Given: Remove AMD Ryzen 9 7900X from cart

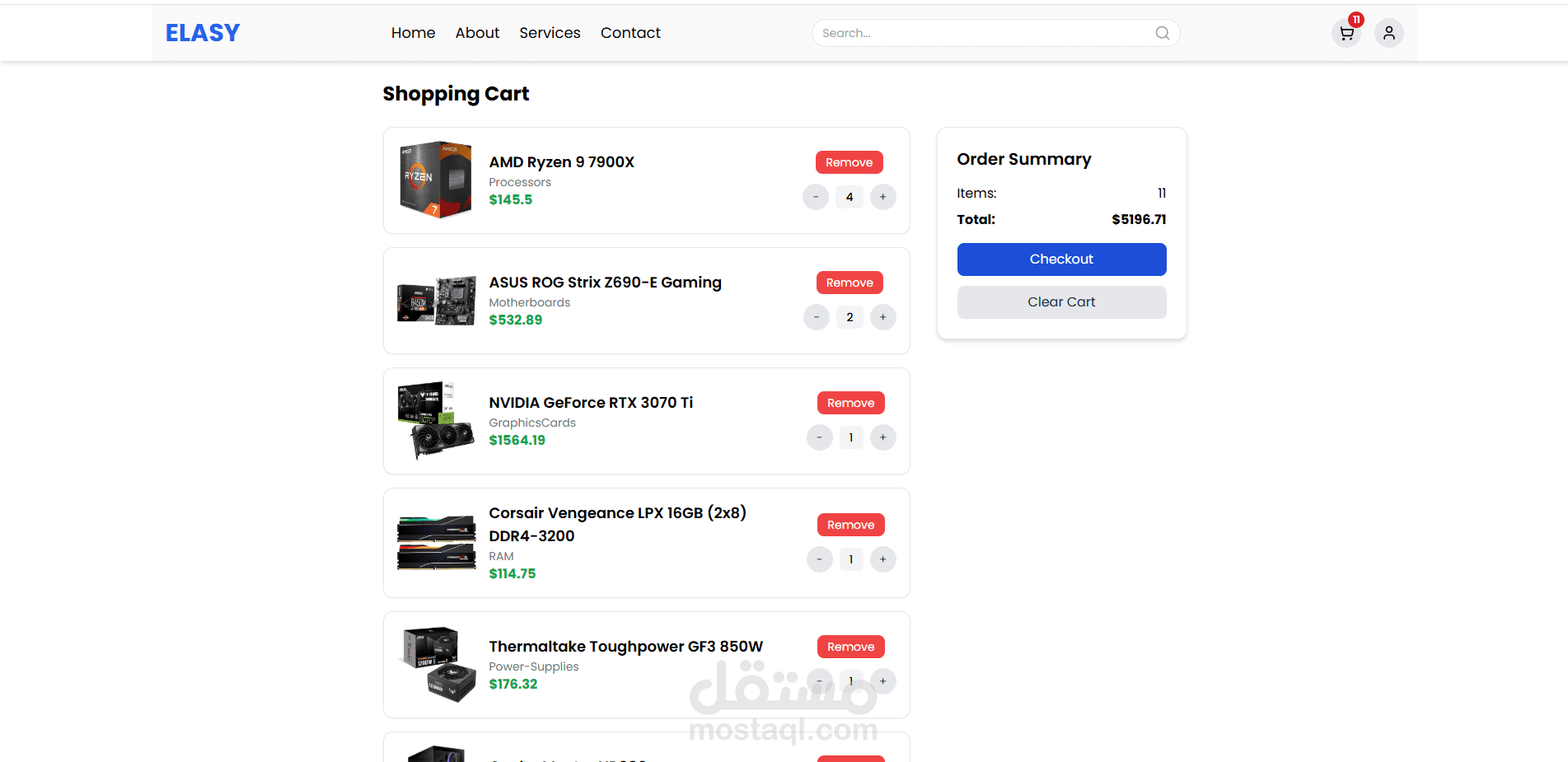Looking at the screenshot, I should pos(850,162).
